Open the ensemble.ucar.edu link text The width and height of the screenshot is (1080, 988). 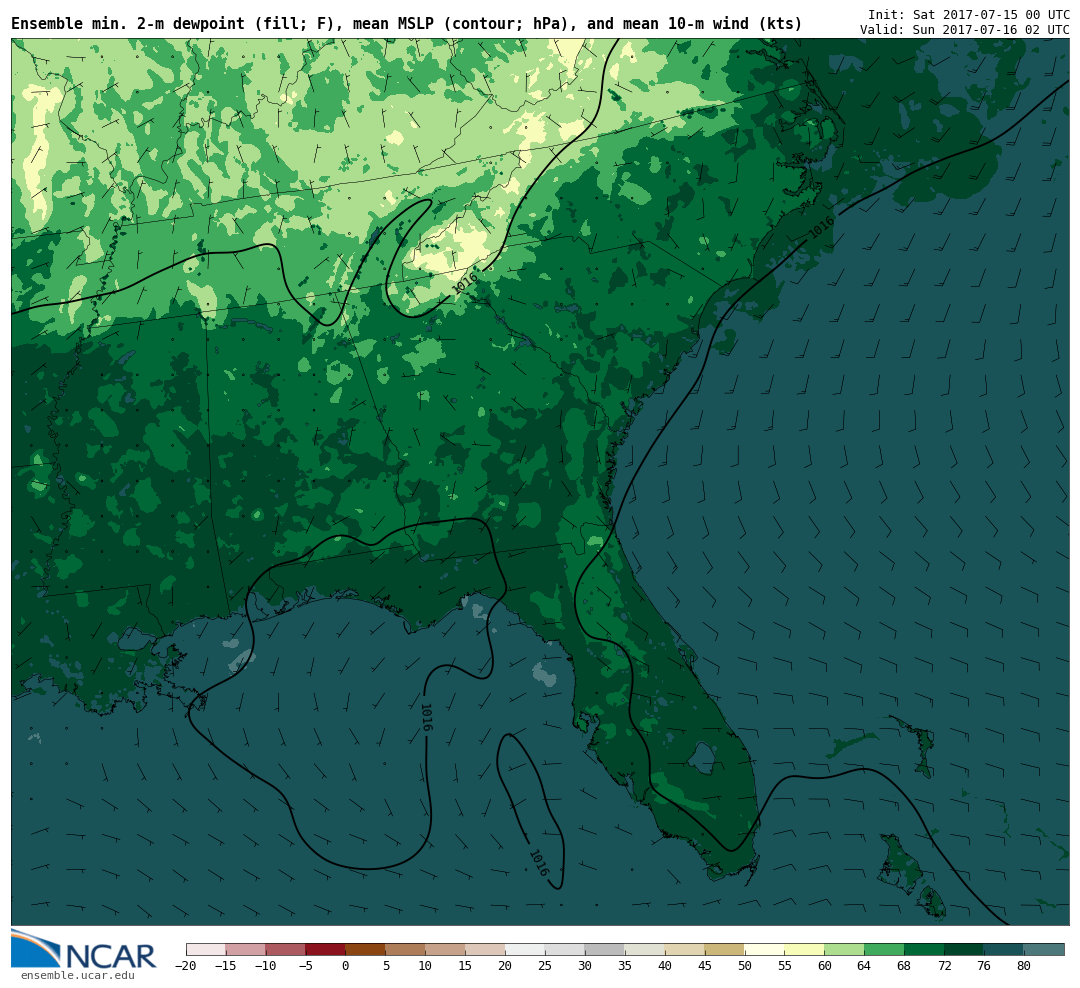(78, 976)
